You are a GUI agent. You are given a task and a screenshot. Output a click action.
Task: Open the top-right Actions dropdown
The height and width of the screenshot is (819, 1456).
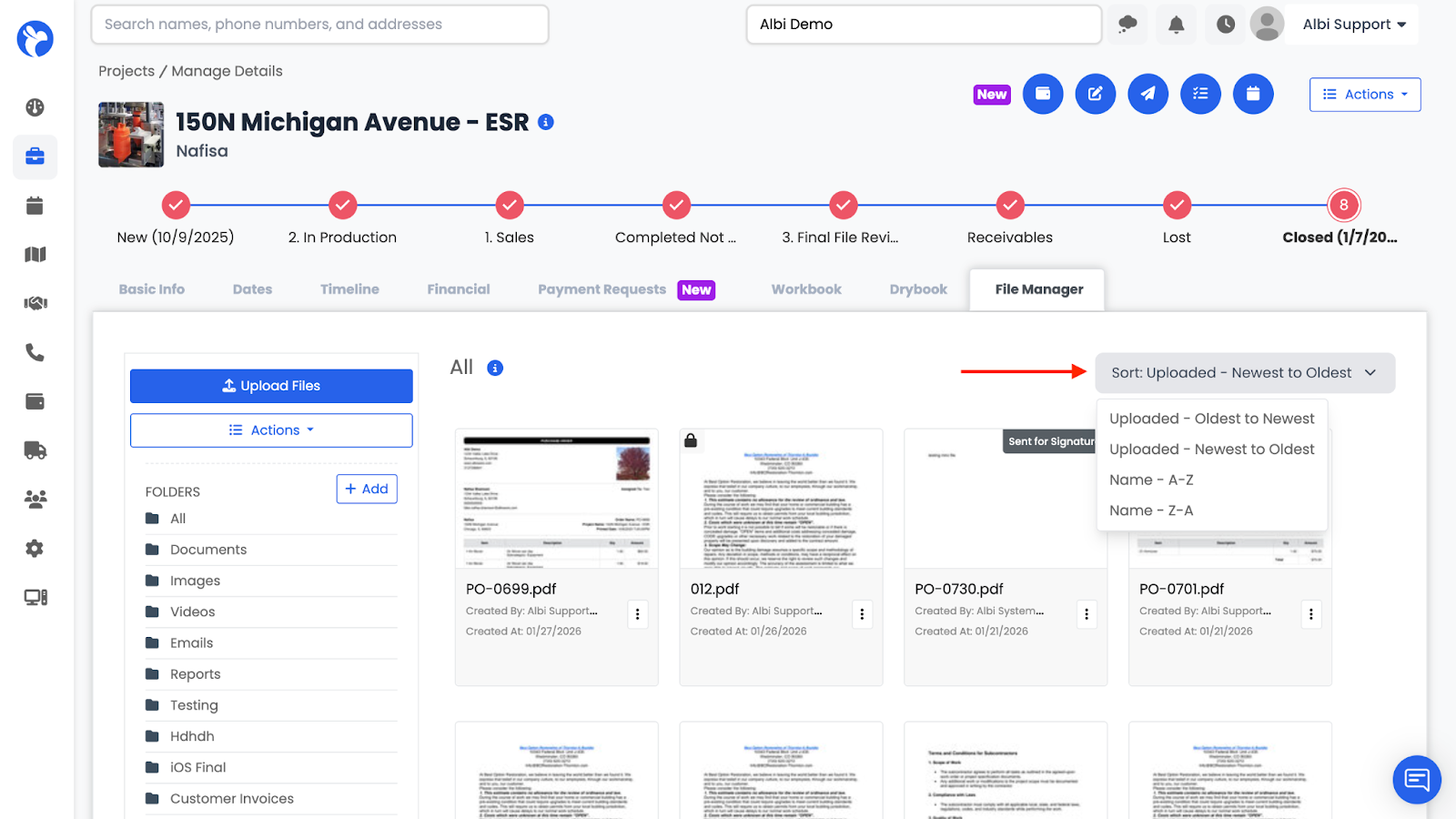tap(1365, 95)
